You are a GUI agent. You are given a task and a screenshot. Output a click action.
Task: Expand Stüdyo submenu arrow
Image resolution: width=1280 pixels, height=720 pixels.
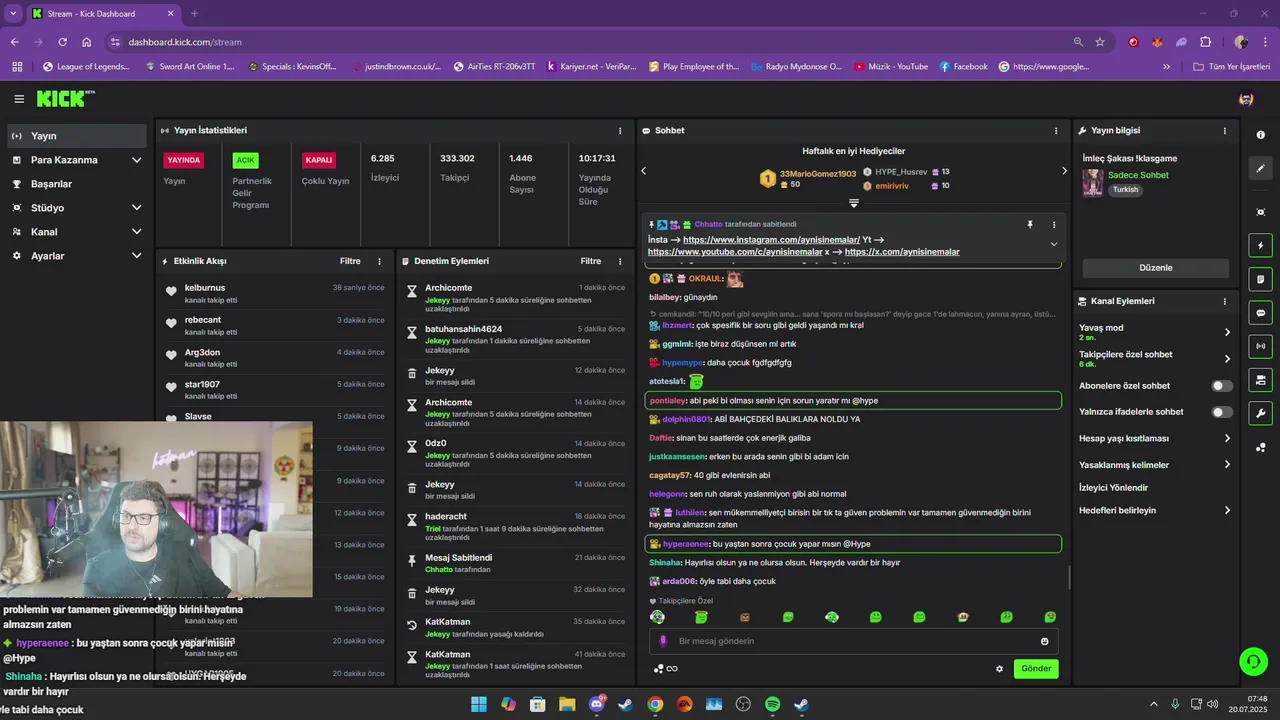click(x=136, y=208)
